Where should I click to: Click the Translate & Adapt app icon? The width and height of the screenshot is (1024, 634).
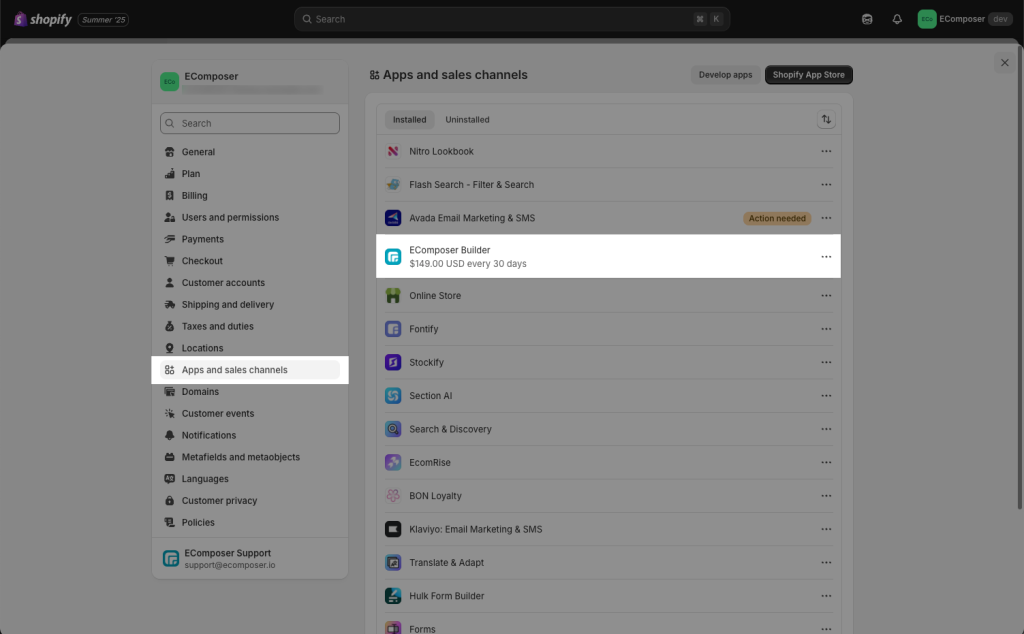393,562
